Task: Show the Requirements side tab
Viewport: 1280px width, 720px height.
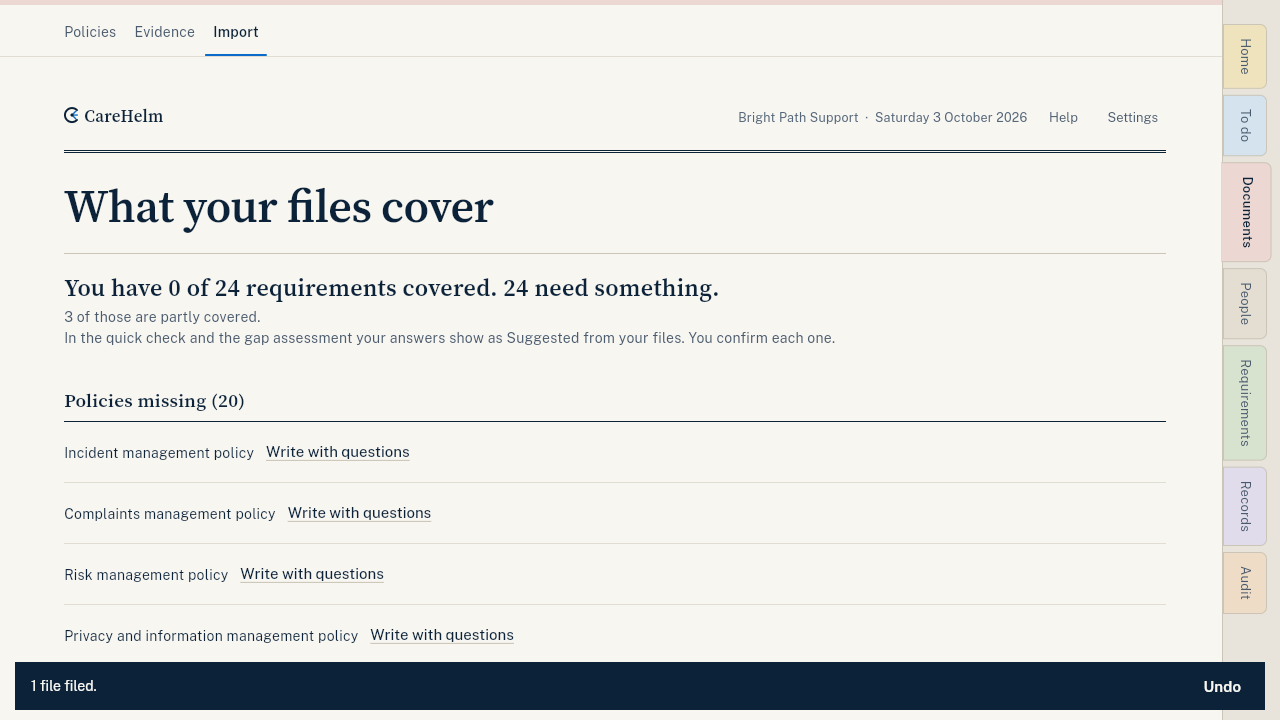Action: tap(1245, 403)
